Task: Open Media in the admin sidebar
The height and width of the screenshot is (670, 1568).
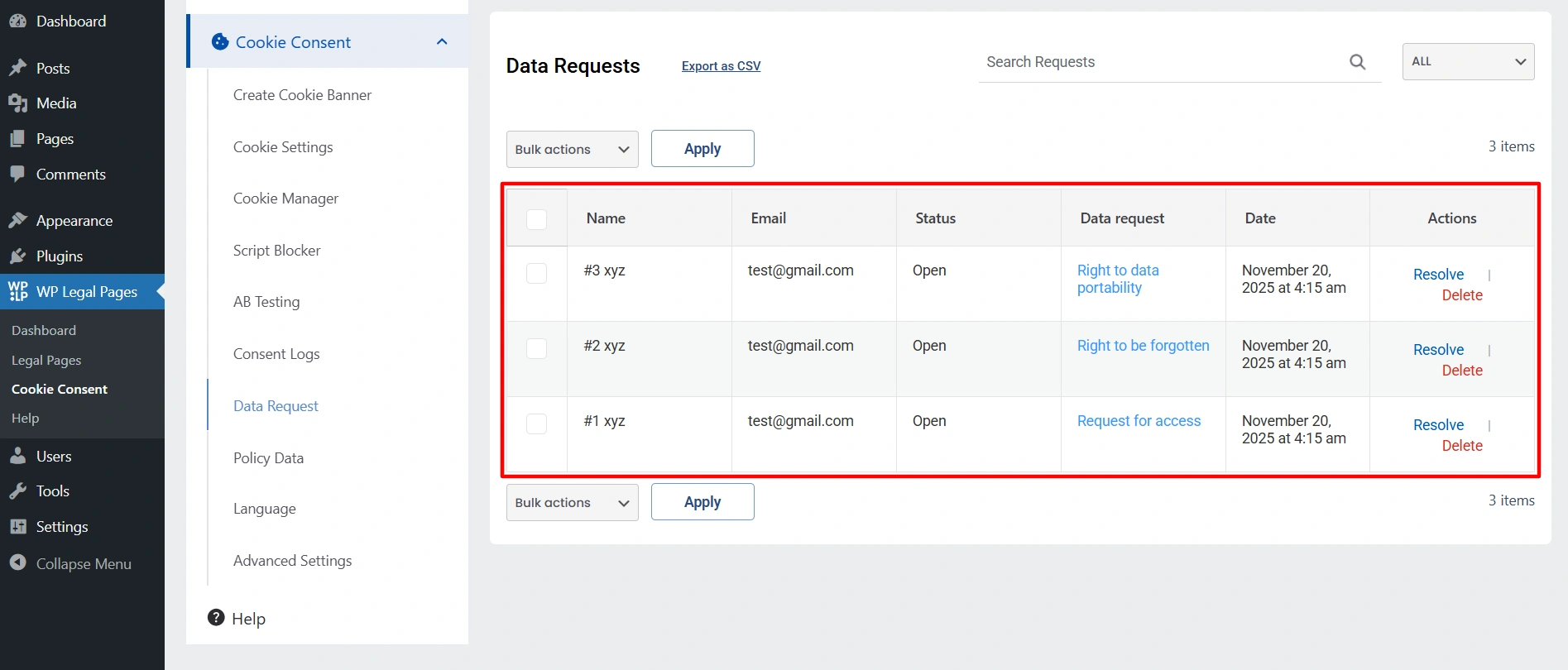Action: pyautogui.click(x=56, y=103)
